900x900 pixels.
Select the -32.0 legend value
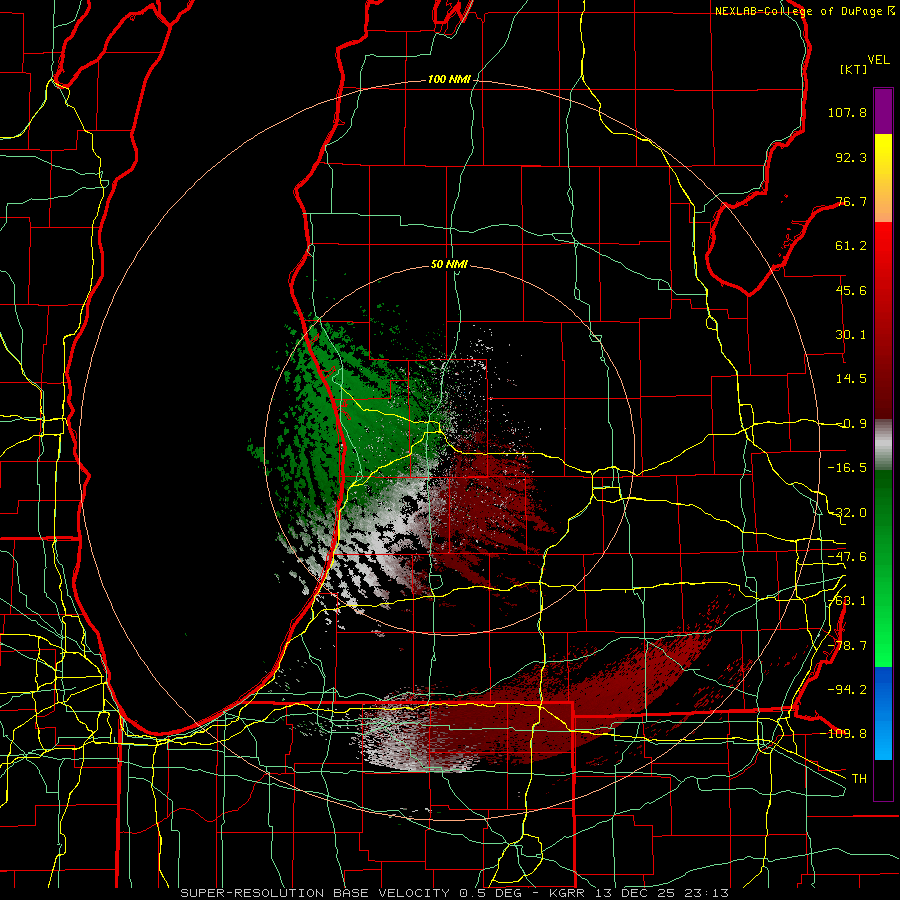[x=847, y=513]
